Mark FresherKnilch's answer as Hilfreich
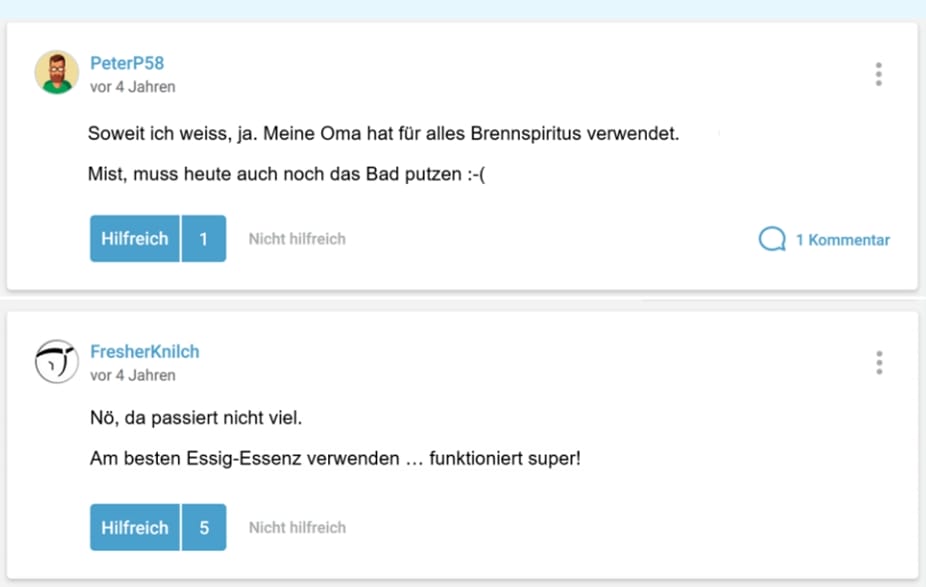The height and width of the screenshot is (587, 926). point(134,527)
